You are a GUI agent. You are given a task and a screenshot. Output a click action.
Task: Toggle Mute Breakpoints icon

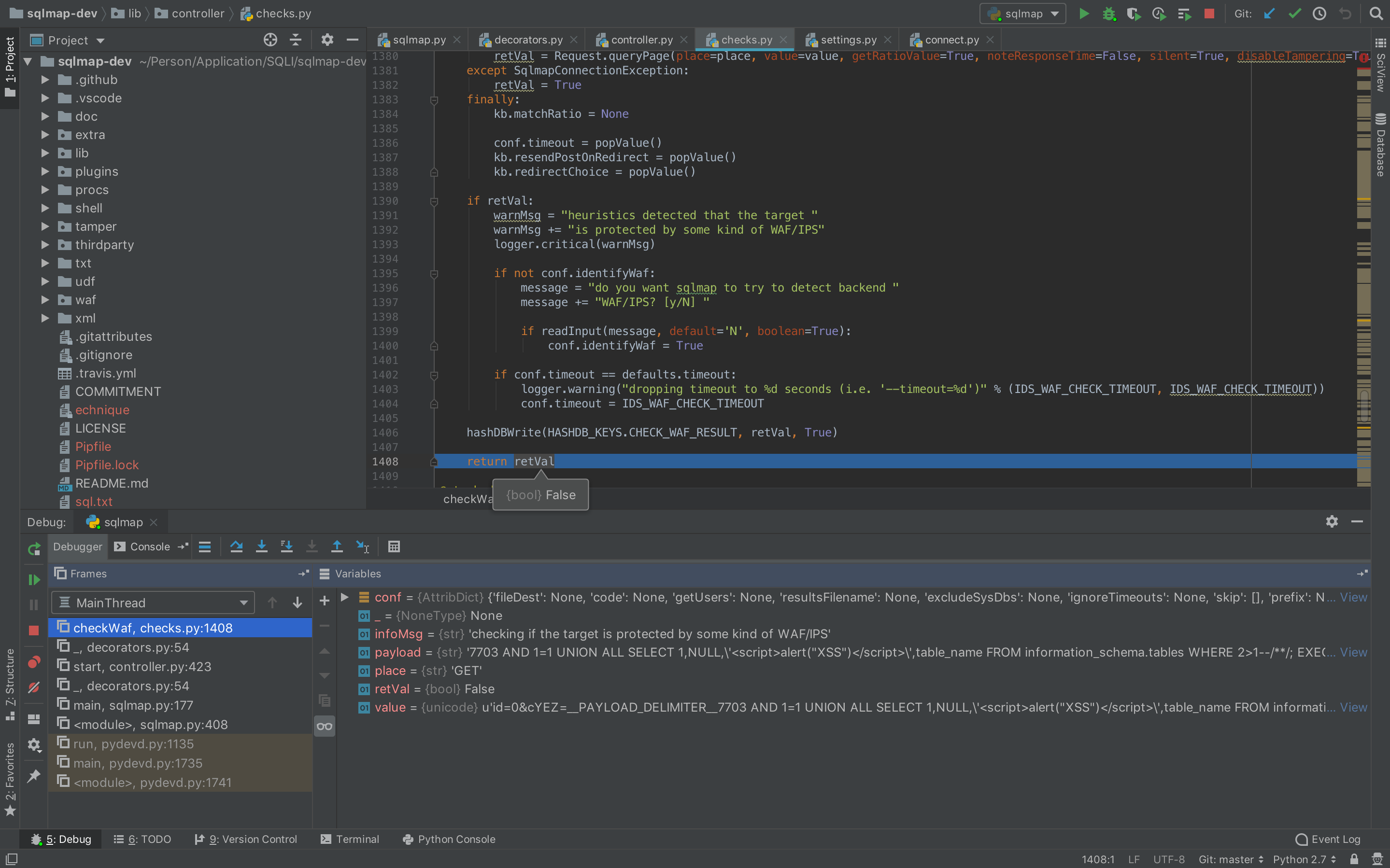34,687
